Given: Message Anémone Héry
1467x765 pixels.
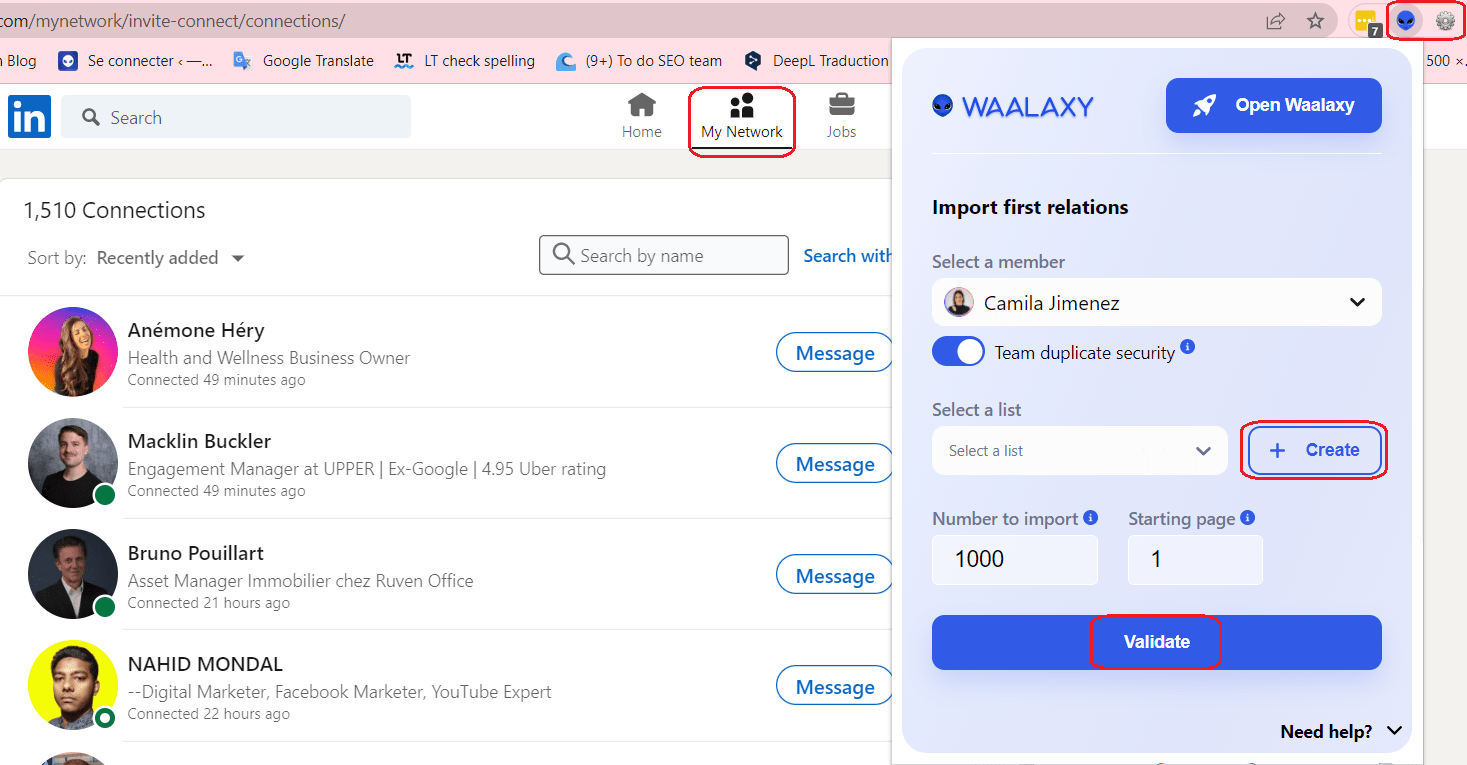Looking at the screenshot, I should click(834, 353).
